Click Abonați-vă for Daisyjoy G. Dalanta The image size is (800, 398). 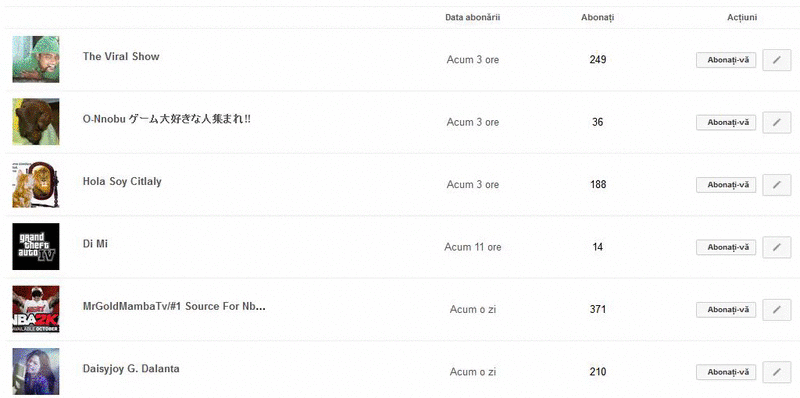point(726,372)
